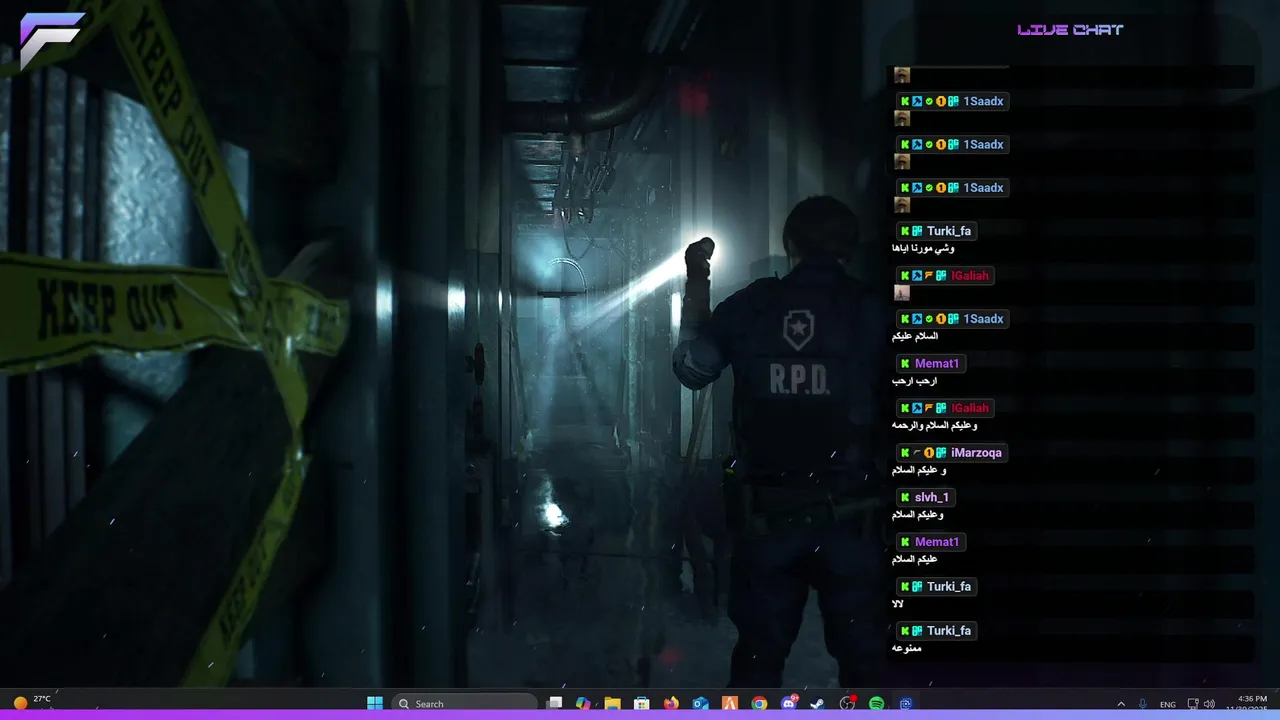
Task: Select chat message لالا
Action: (x=898, y=604)
